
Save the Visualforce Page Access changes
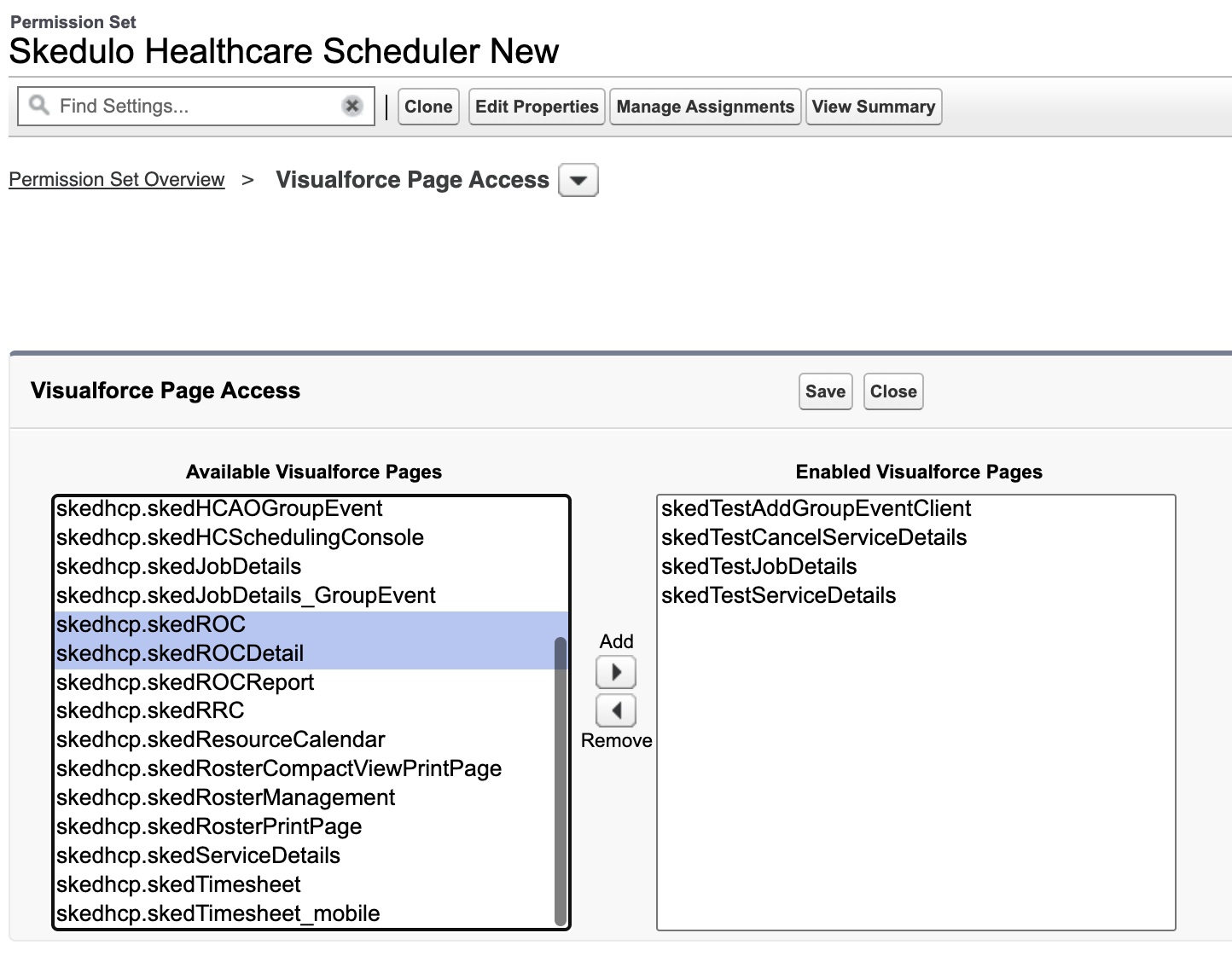825,391
